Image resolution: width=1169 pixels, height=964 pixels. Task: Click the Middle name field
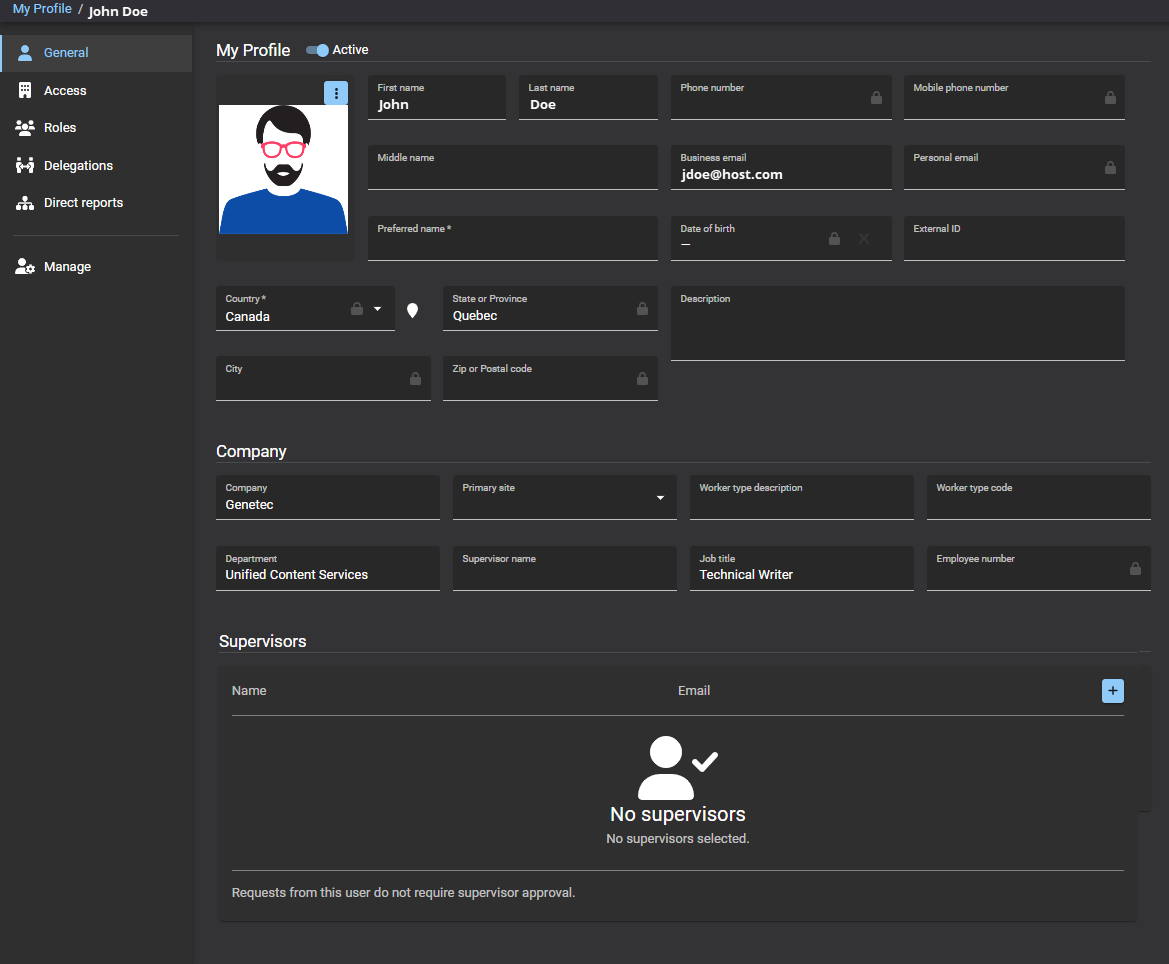[513, 167]
